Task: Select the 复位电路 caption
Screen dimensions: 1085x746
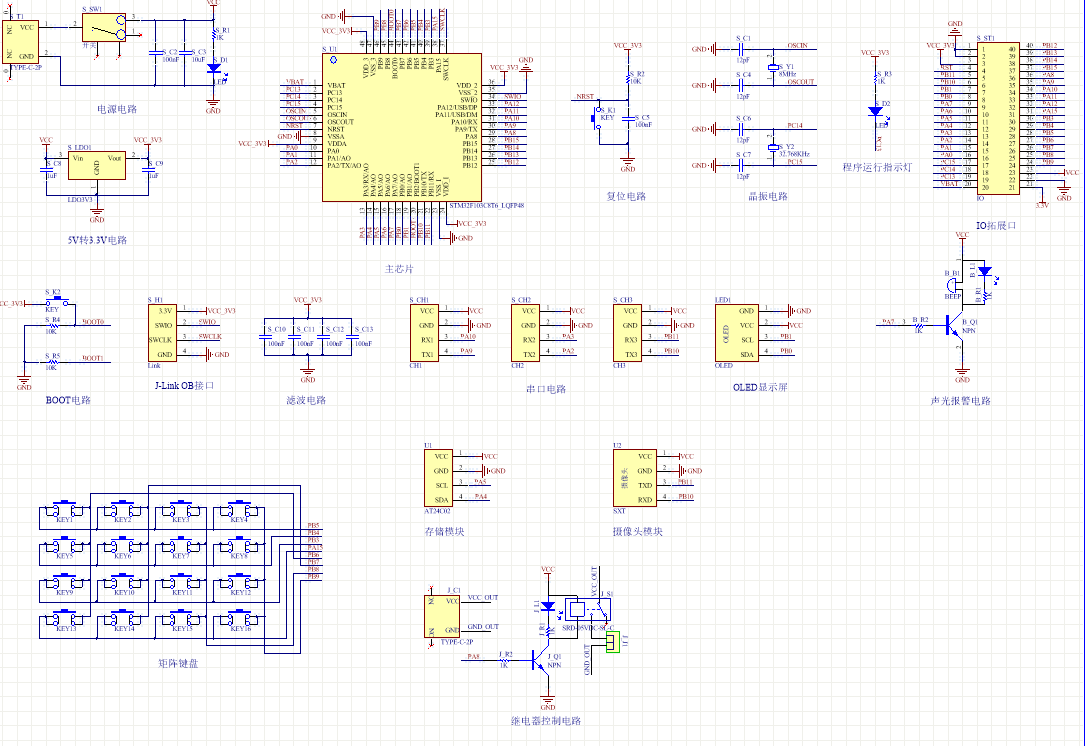Action: 626,196
